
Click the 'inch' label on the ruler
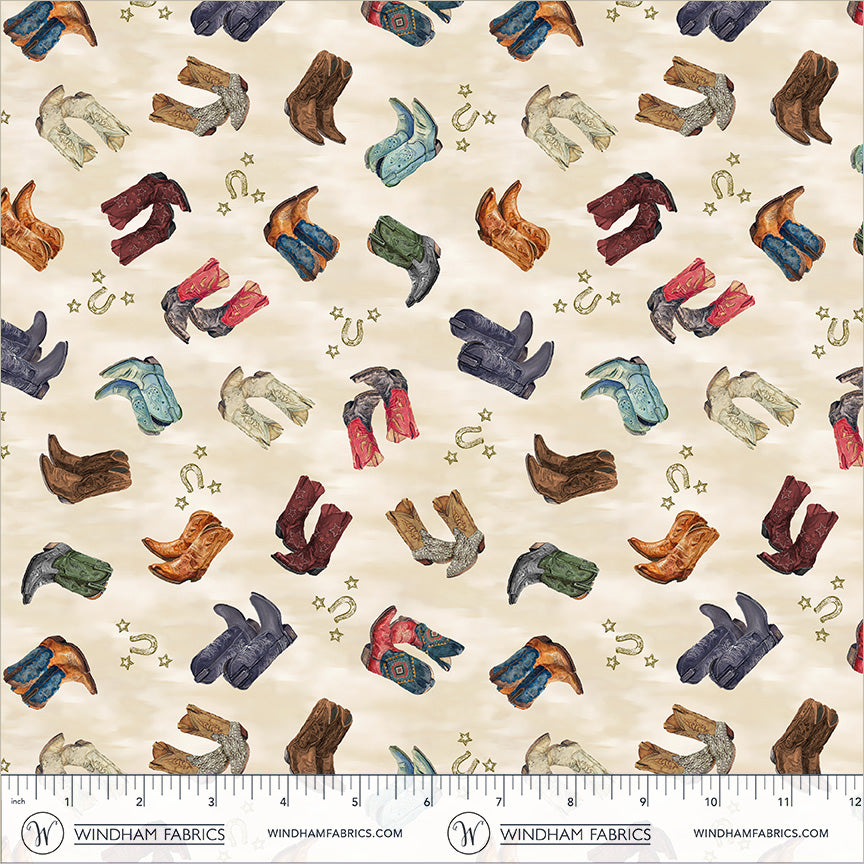click(16, 801)
